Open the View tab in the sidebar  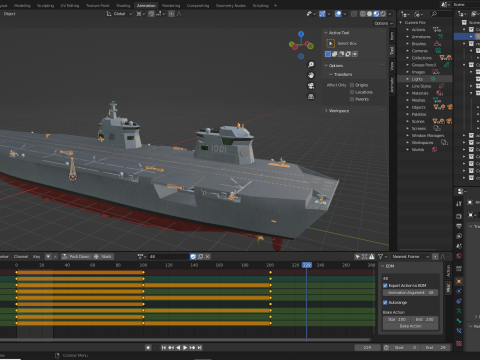pos(392,66)
